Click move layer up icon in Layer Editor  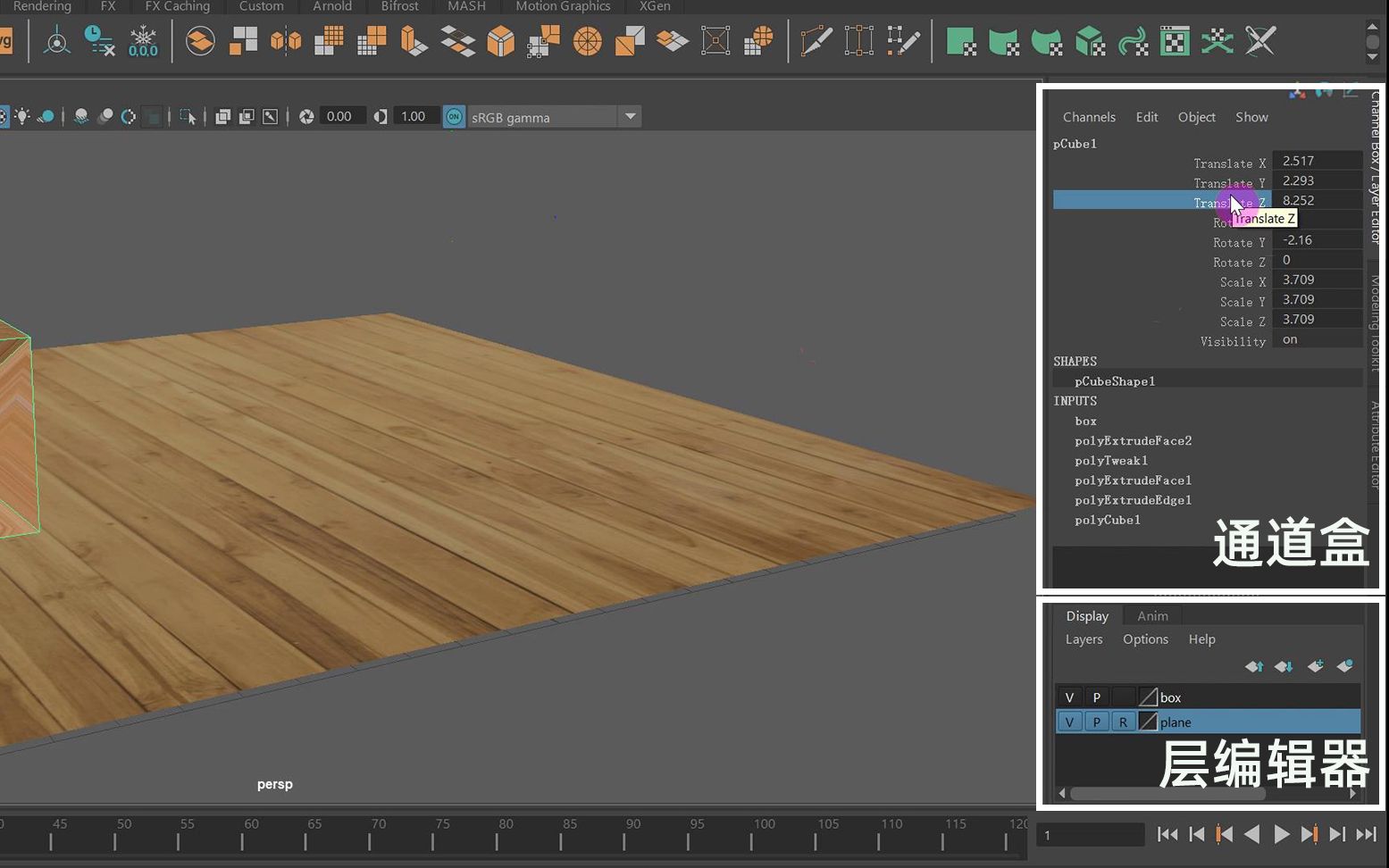coord(1254,666)
